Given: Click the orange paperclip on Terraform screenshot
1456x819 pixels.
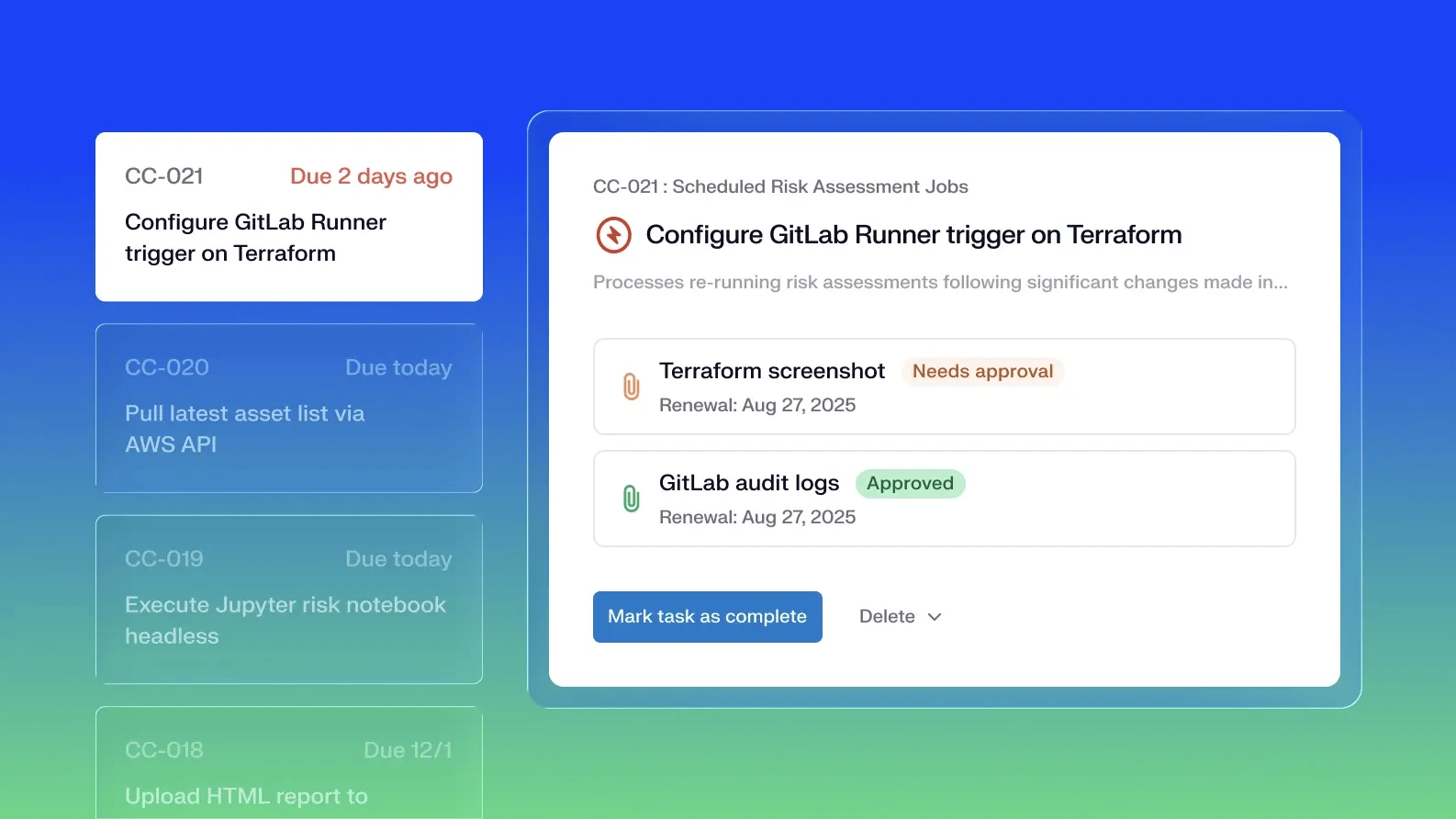Looking at the screenshot, I should click(631, 387).
